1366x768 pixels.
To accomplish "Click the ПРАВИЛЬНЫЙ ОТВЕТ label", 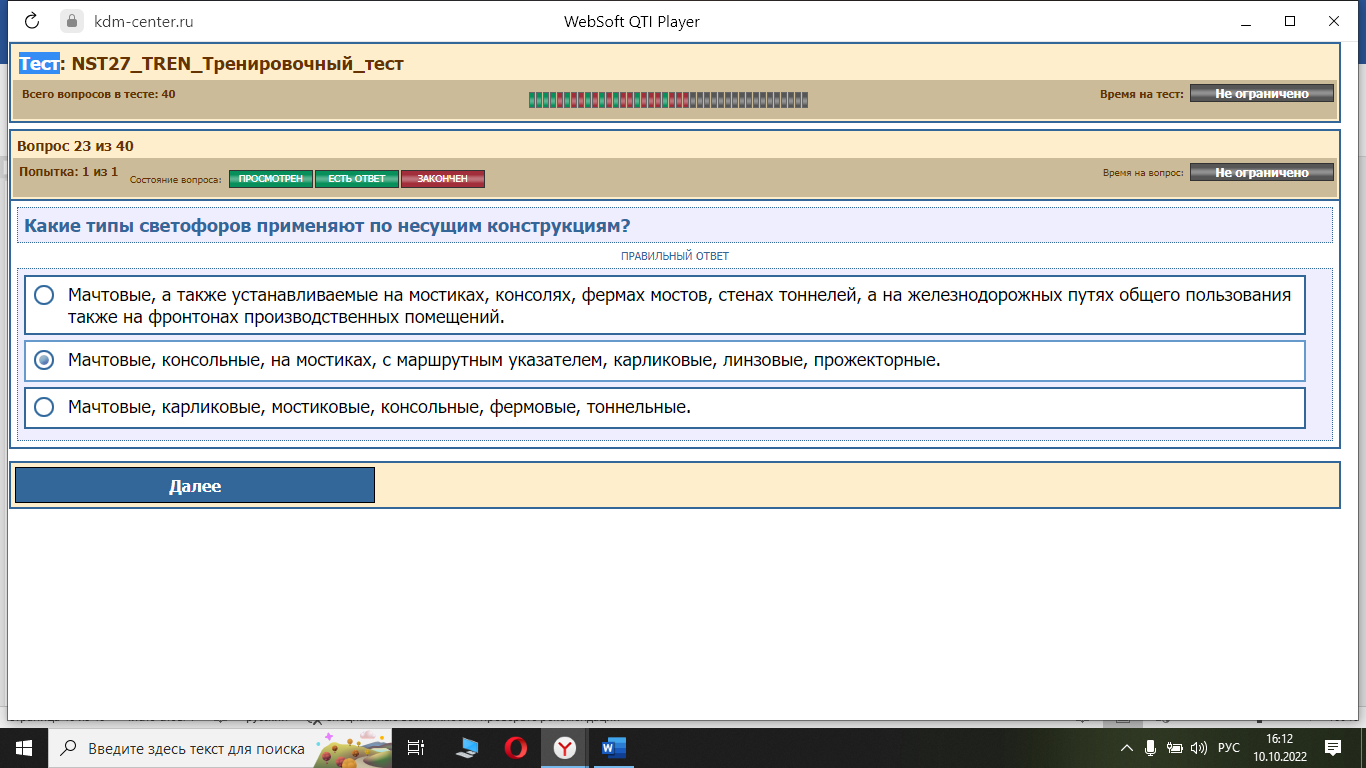I will coord(675,256).
